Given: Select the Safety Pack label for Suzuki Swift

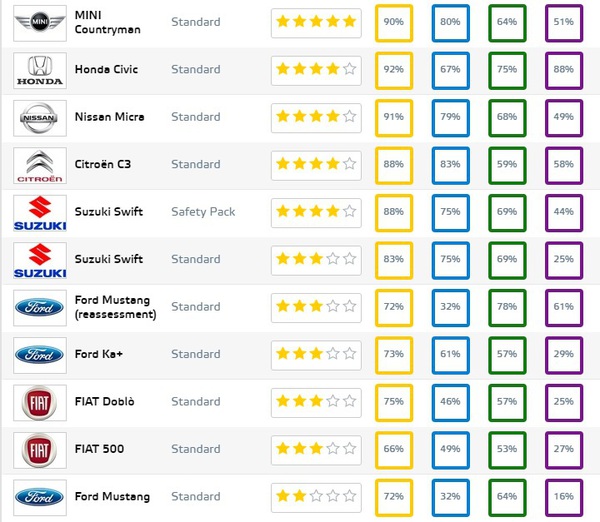Looking at the screenshot, I should pos(203,212).
